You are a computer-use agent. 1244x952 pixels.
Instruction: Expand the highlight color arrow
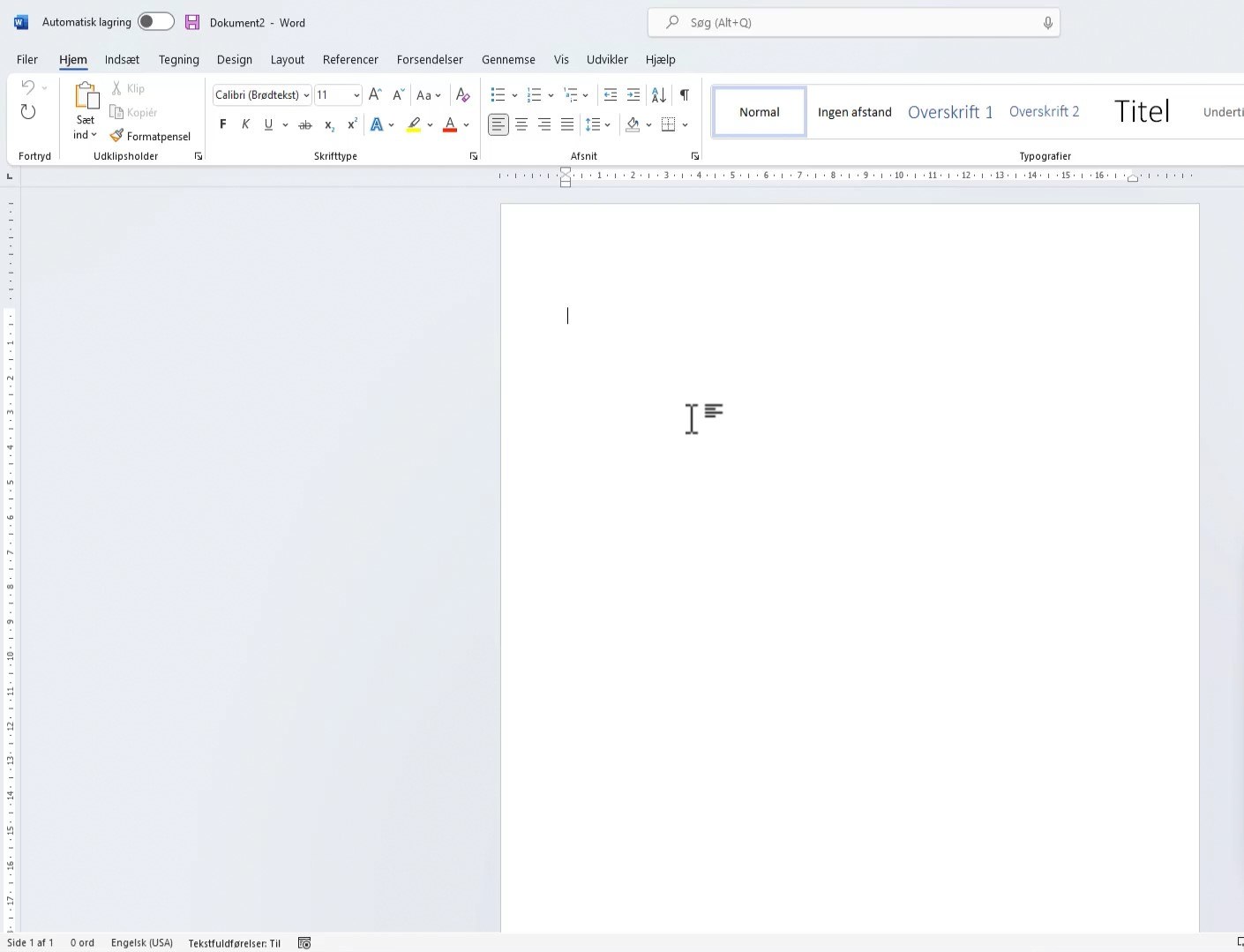[430, 124]
